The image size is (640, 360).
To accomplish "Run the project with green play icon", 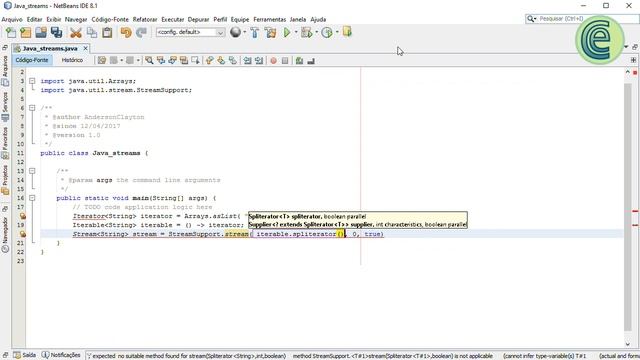I will (x=287, y=32).
